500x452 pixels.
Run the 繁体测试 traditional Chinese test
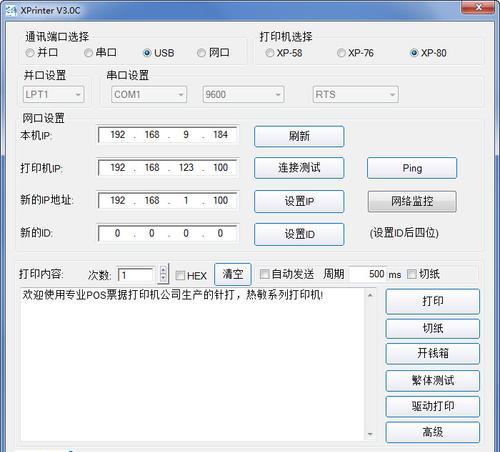coord(433,380)
